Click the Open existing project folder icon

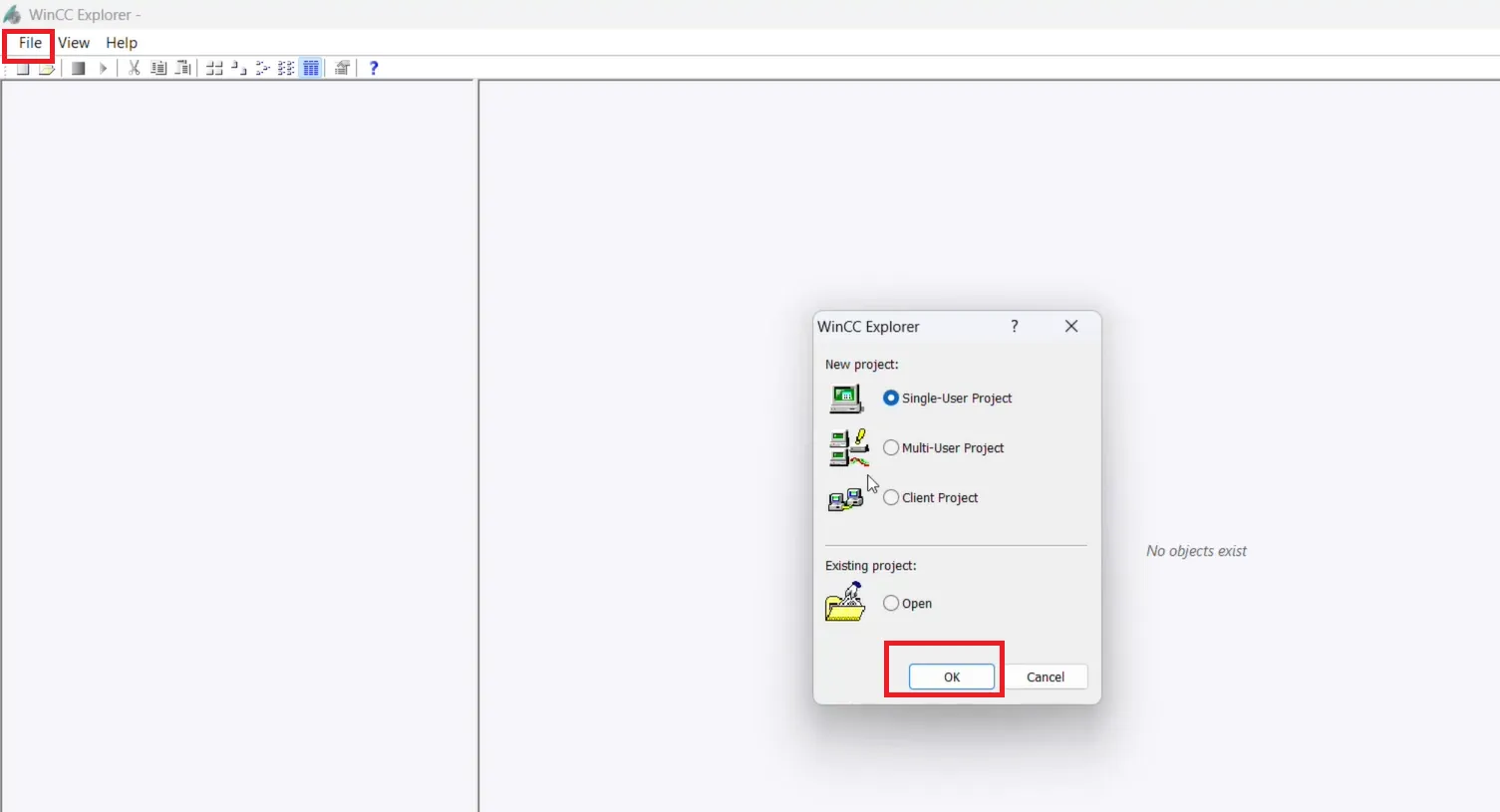coord(845,603)
